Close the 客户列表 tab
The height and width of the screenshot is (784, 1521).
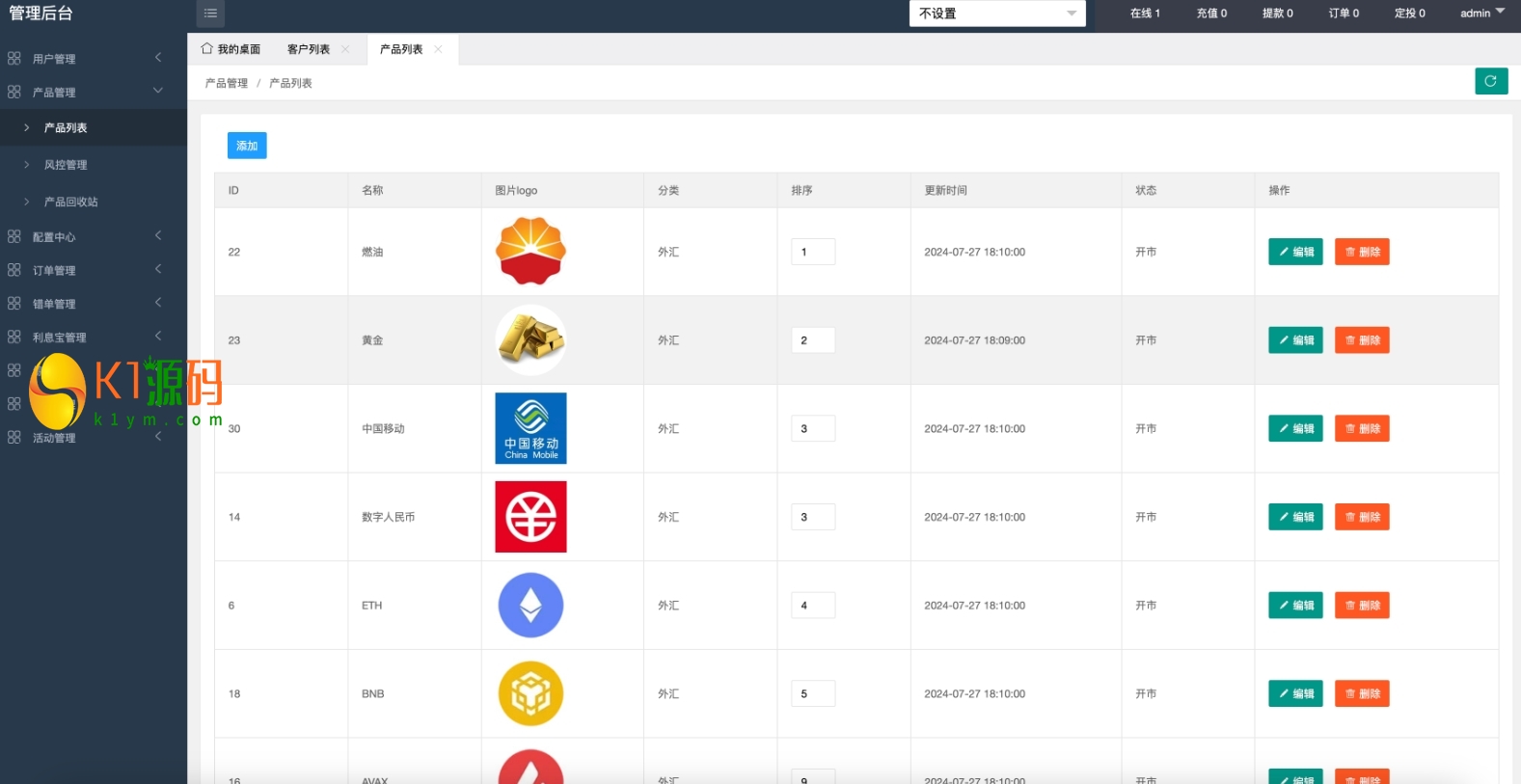coord(345,49)
